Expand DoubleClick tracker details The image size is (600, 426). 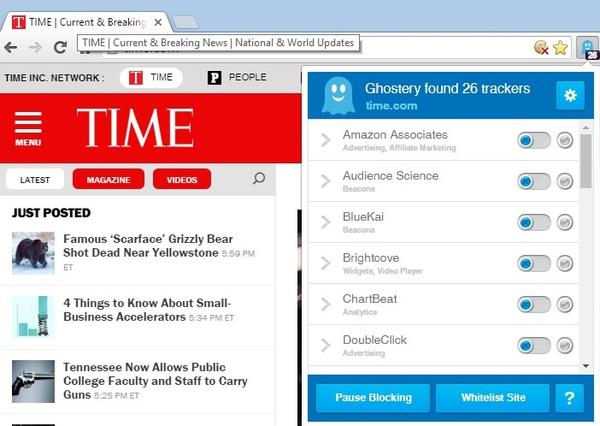326,345
